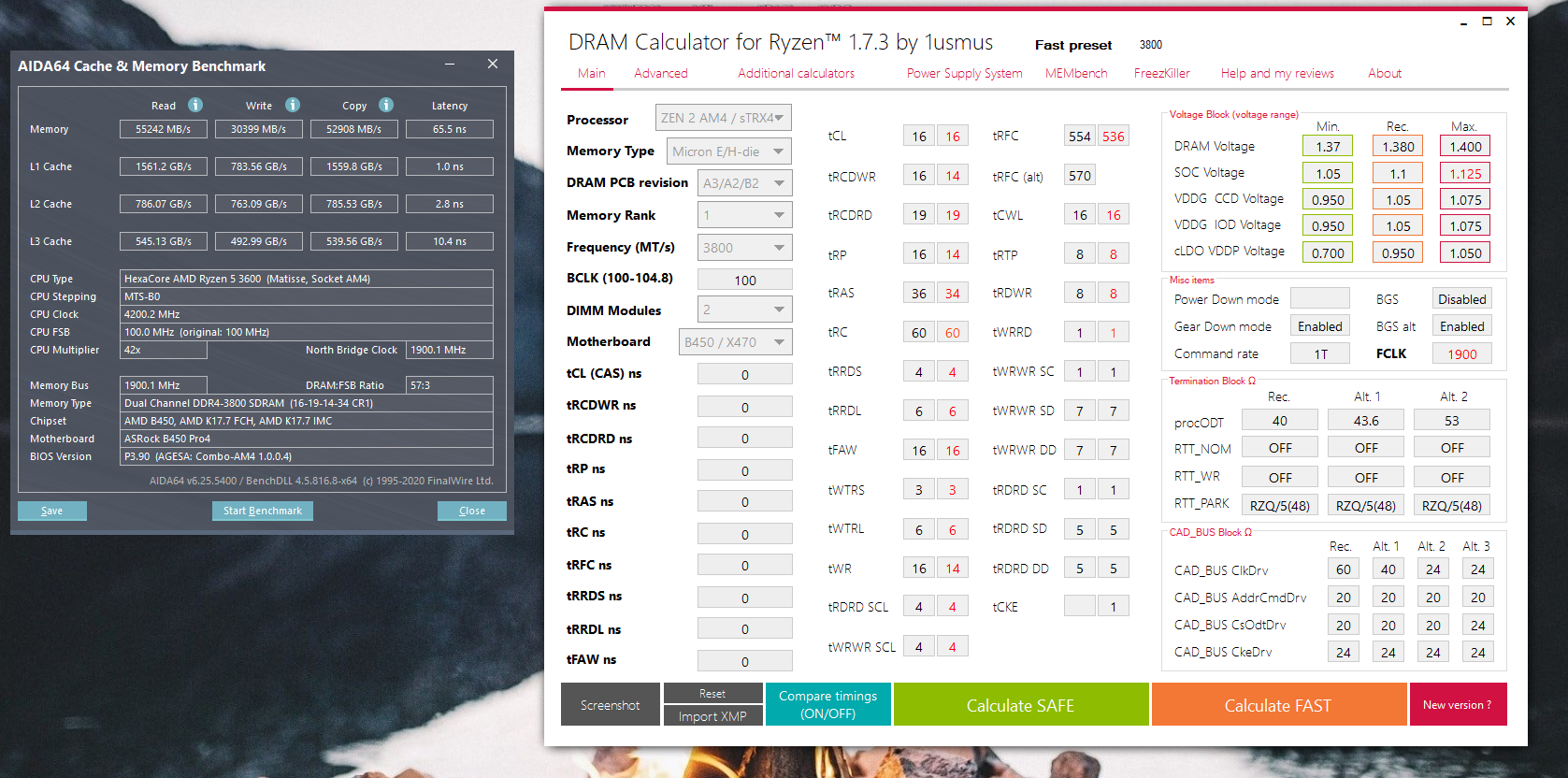Screen dimensions: 1568x778
Task: Open the Processor dropdown
Action: [724, 118]
